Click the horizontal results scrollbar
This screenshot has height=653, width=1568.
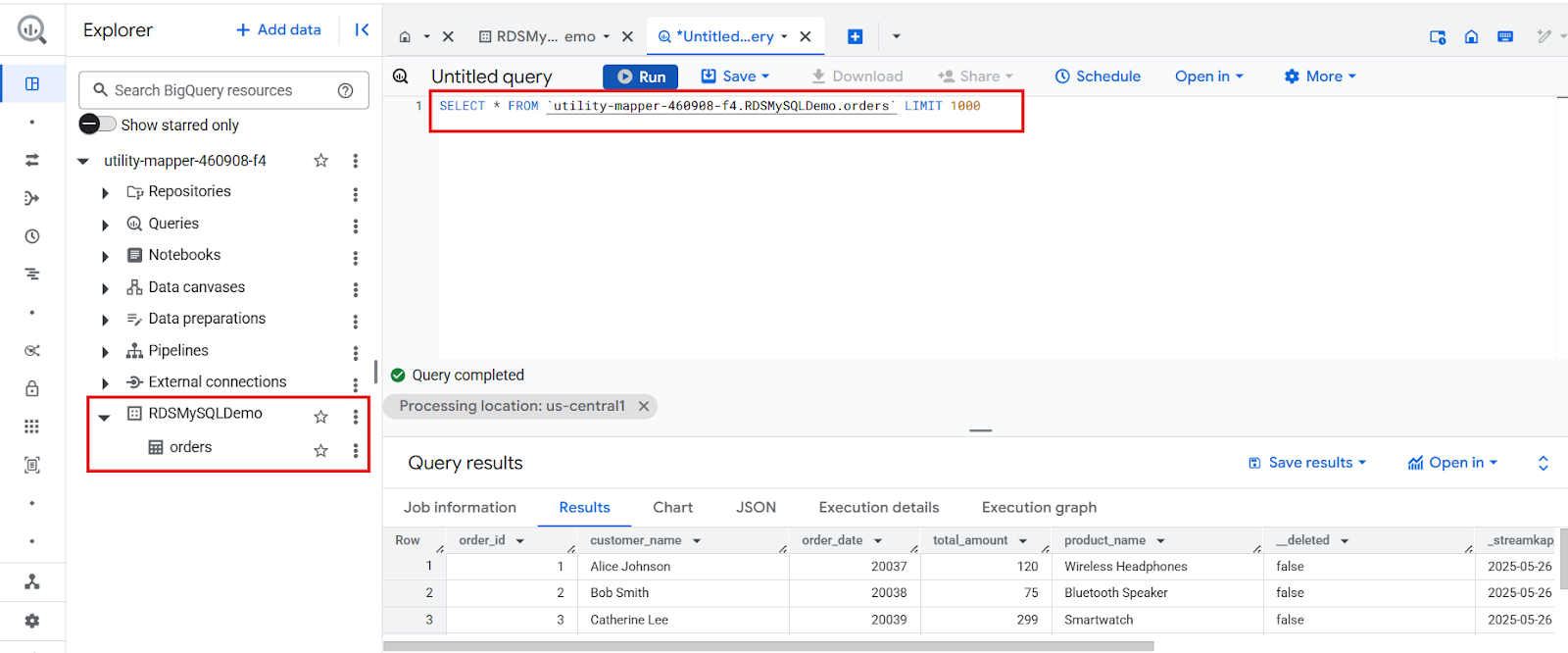click(768, 647)
